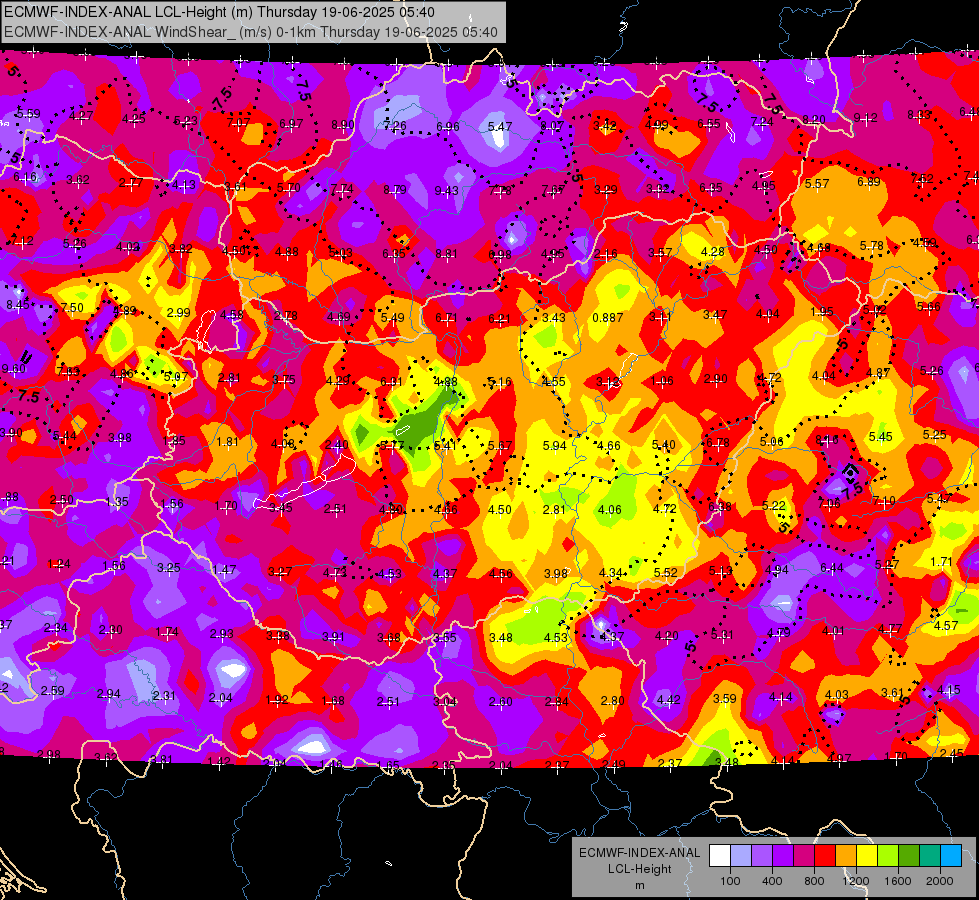
Task: Click the wind shear value 2.90
Action: [716, 378]
